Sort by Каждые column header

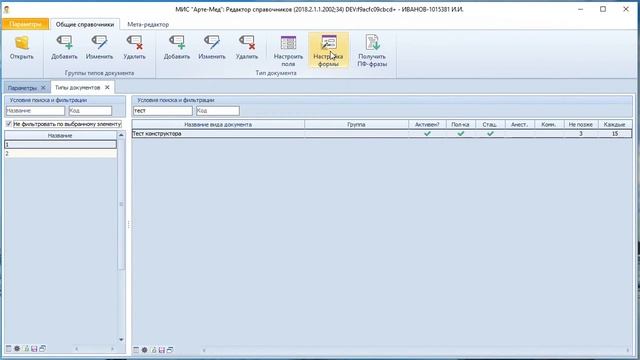pyautogui.click(x=615, y=124)
